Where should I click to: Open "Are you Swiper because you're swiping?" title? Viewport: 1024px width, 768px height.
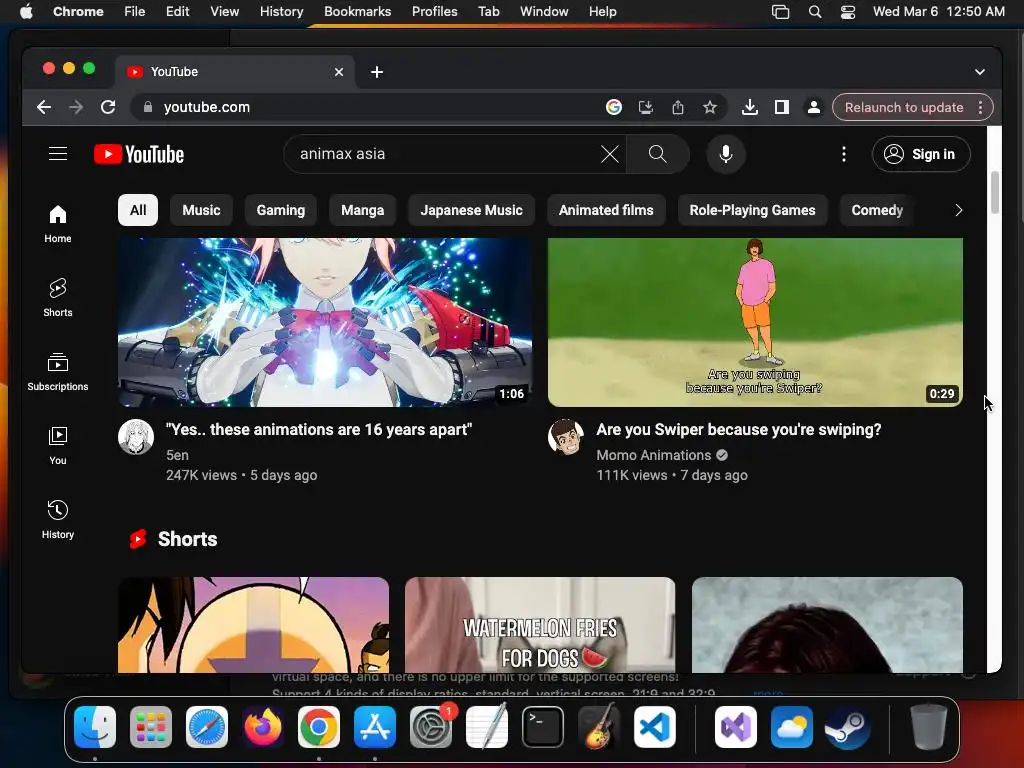tap(739, 430)
